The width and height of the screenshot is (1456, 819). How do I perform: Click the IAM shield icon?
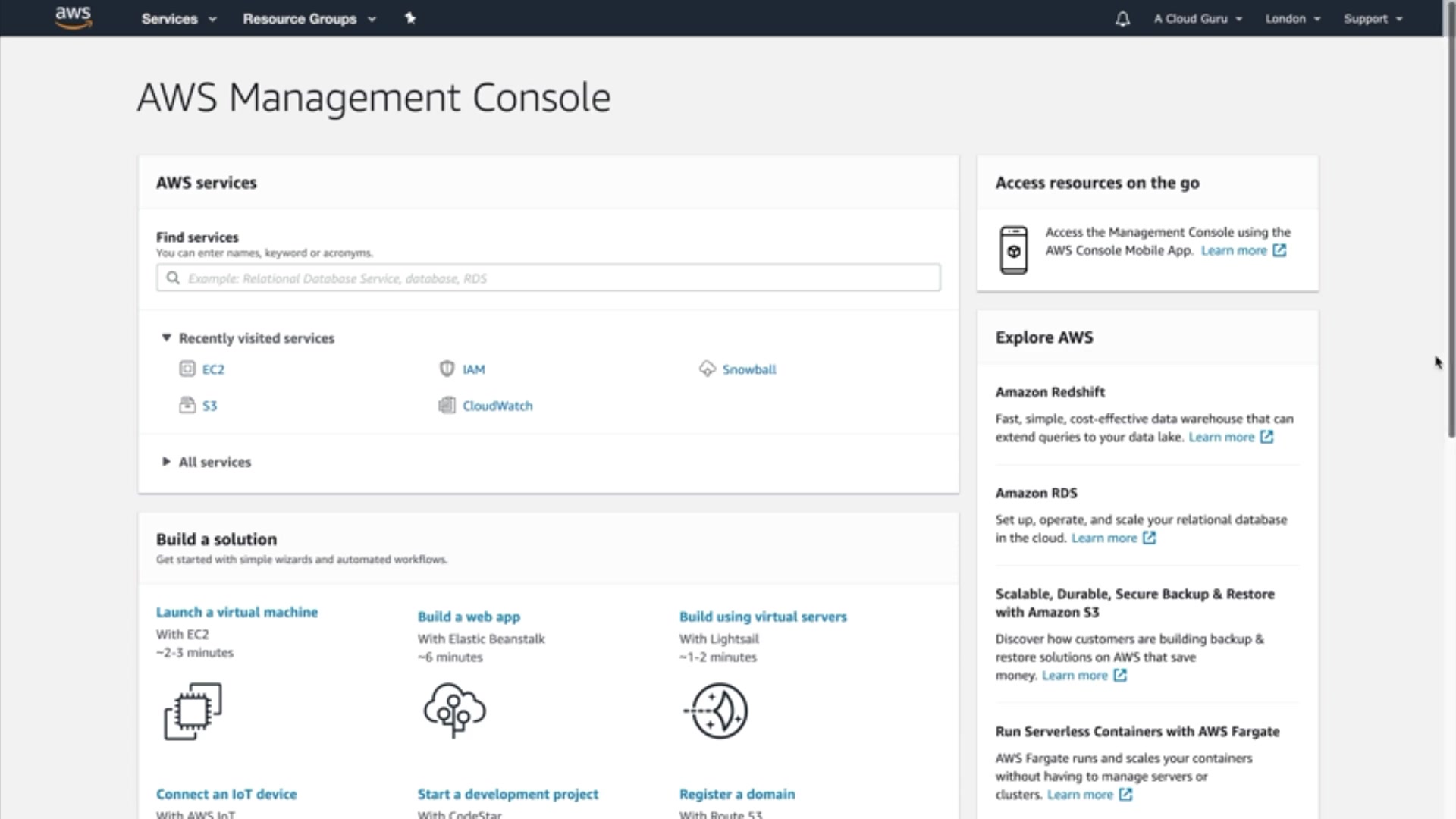point(447,369)
